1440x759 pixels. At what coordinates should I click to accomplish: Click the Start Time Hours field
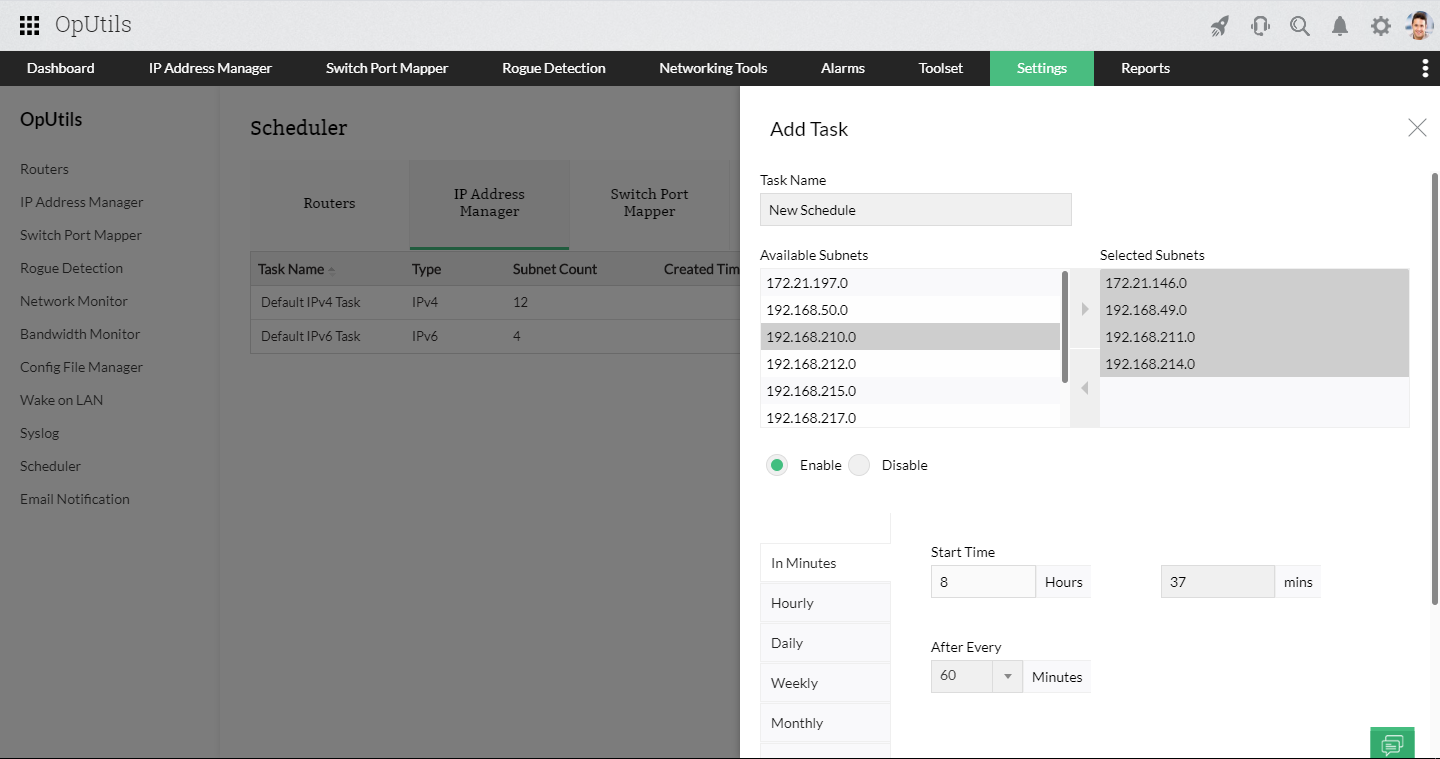pos(983,582)
